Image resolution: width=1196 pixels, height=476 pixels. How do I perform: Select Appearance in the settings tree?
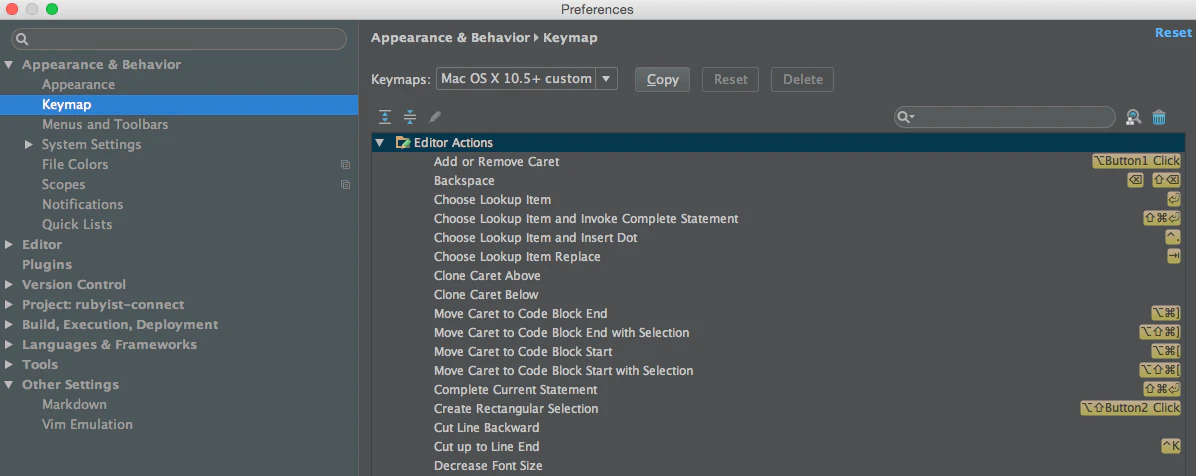79,85
